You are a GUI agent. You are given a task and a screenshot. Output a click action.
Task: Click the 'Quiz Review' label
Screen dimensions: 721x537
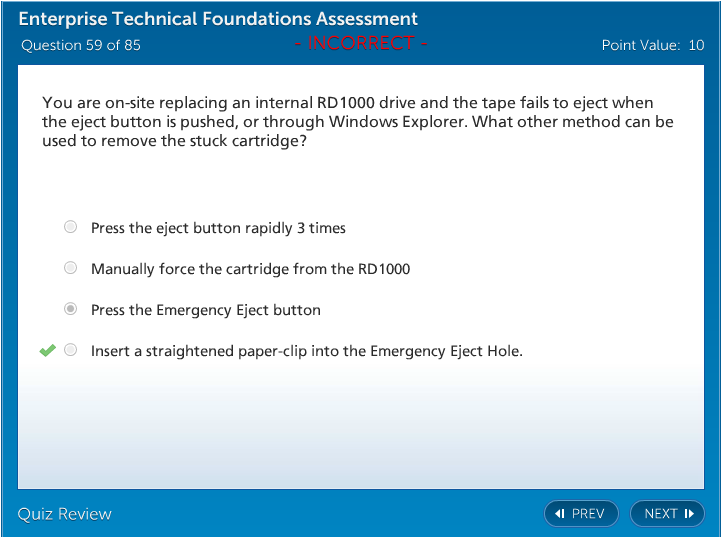pos(65,514)
